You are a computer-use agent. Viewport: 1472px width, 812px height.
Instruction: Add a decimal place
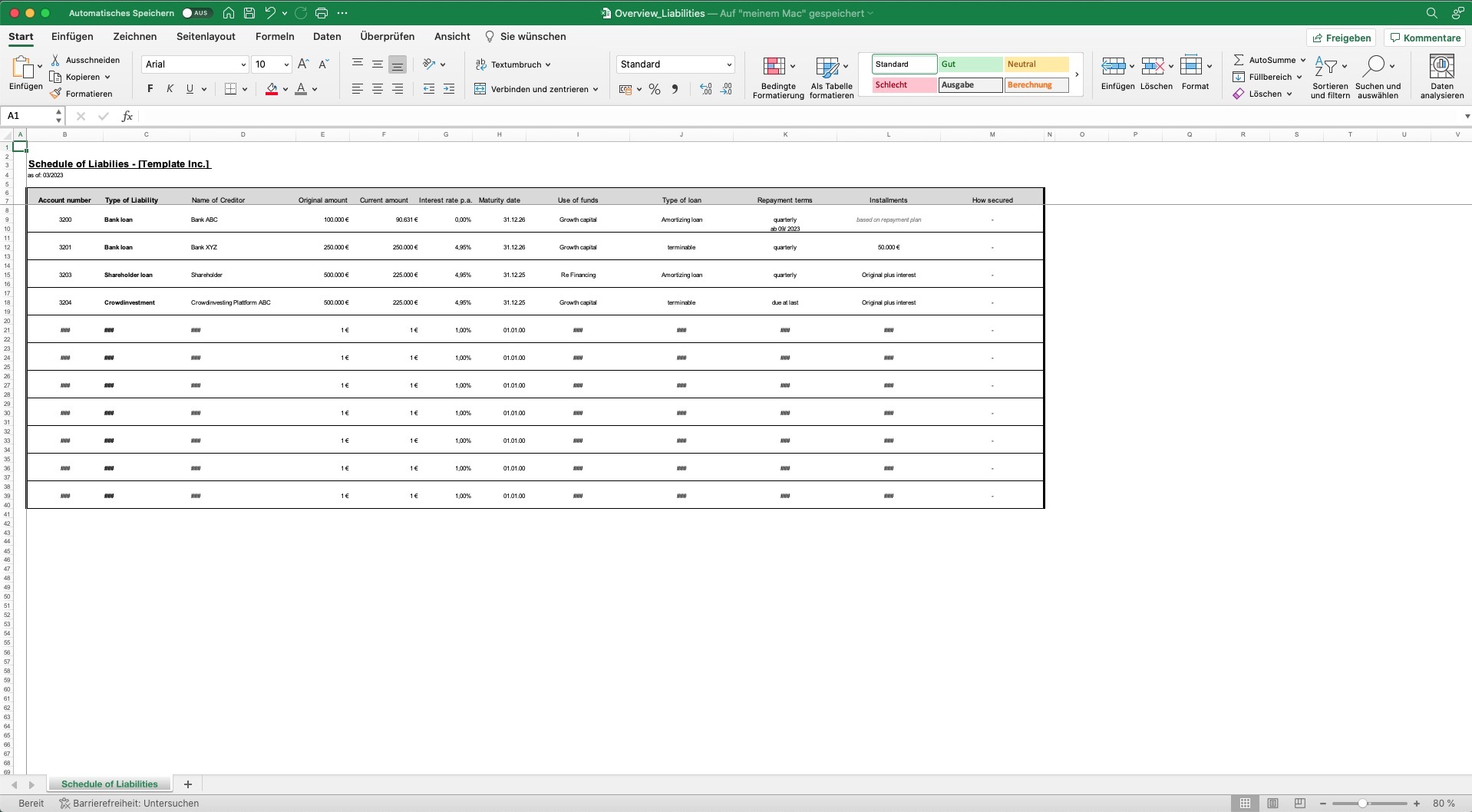[706, 89]
